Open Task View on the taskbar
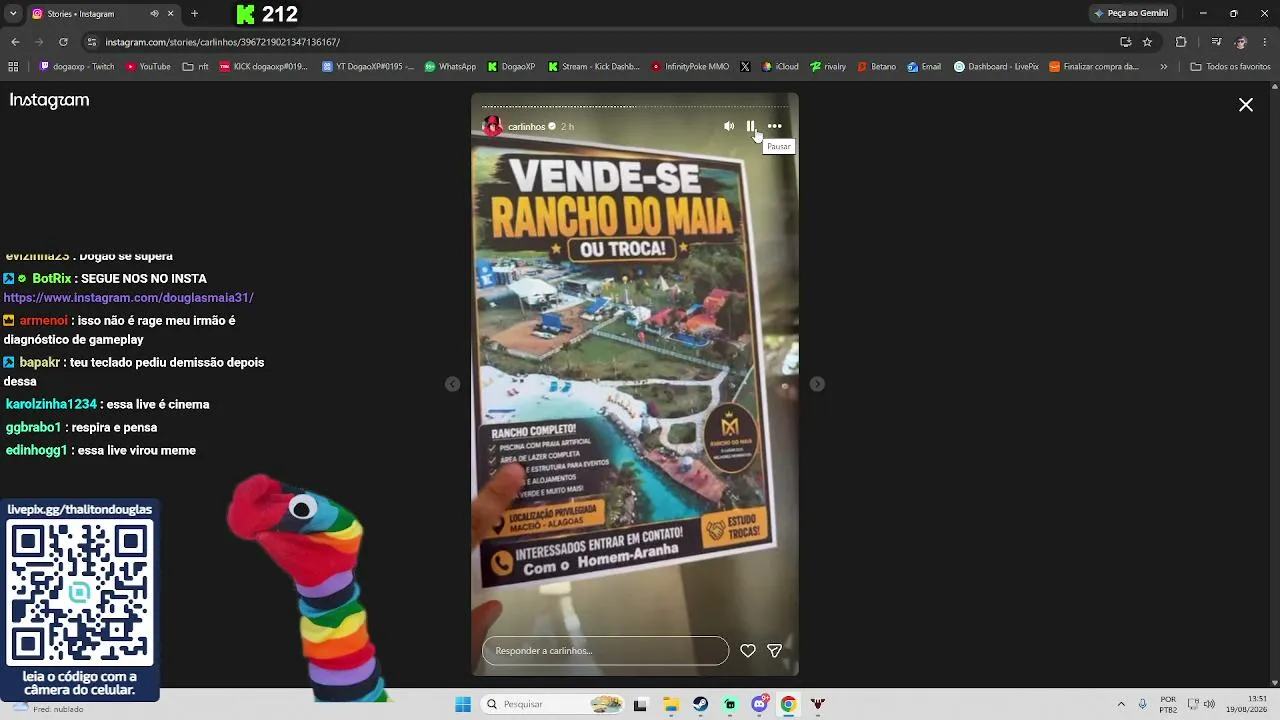The image size is (1280, 720). pyautogui.click(x=640, y=704)
